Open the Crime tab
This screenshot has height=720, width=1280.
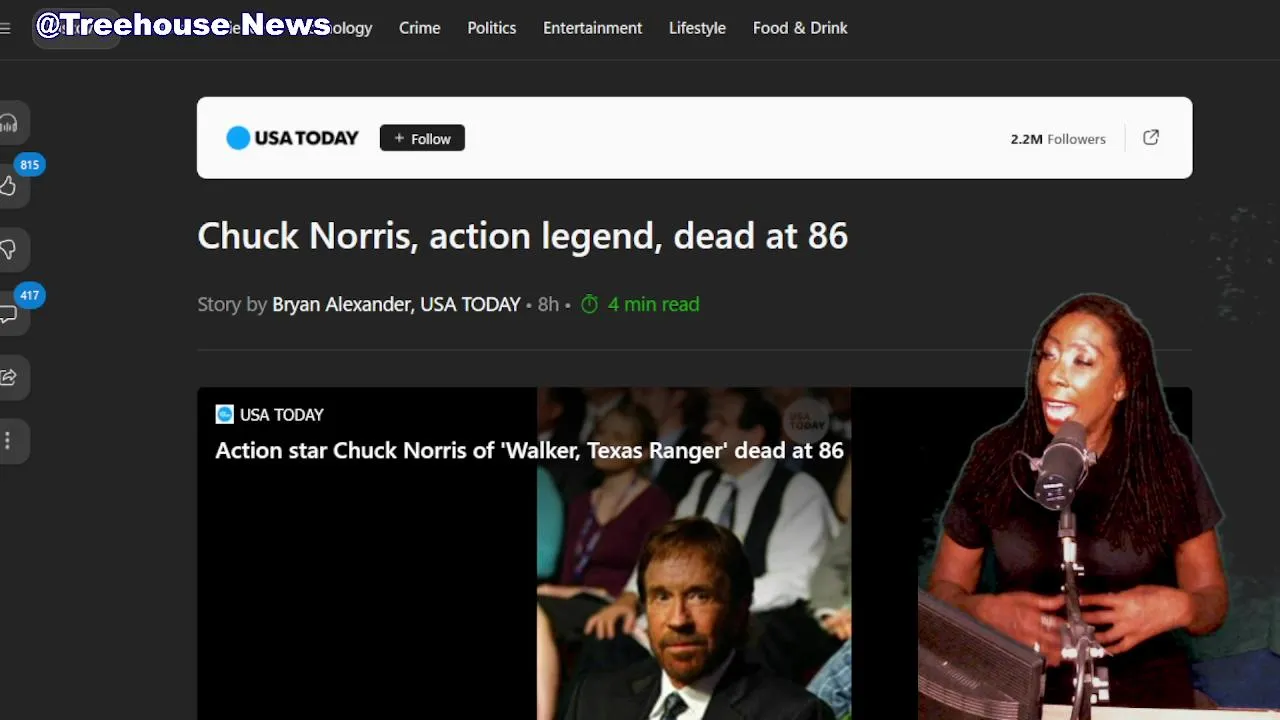[x=420, y=28]
